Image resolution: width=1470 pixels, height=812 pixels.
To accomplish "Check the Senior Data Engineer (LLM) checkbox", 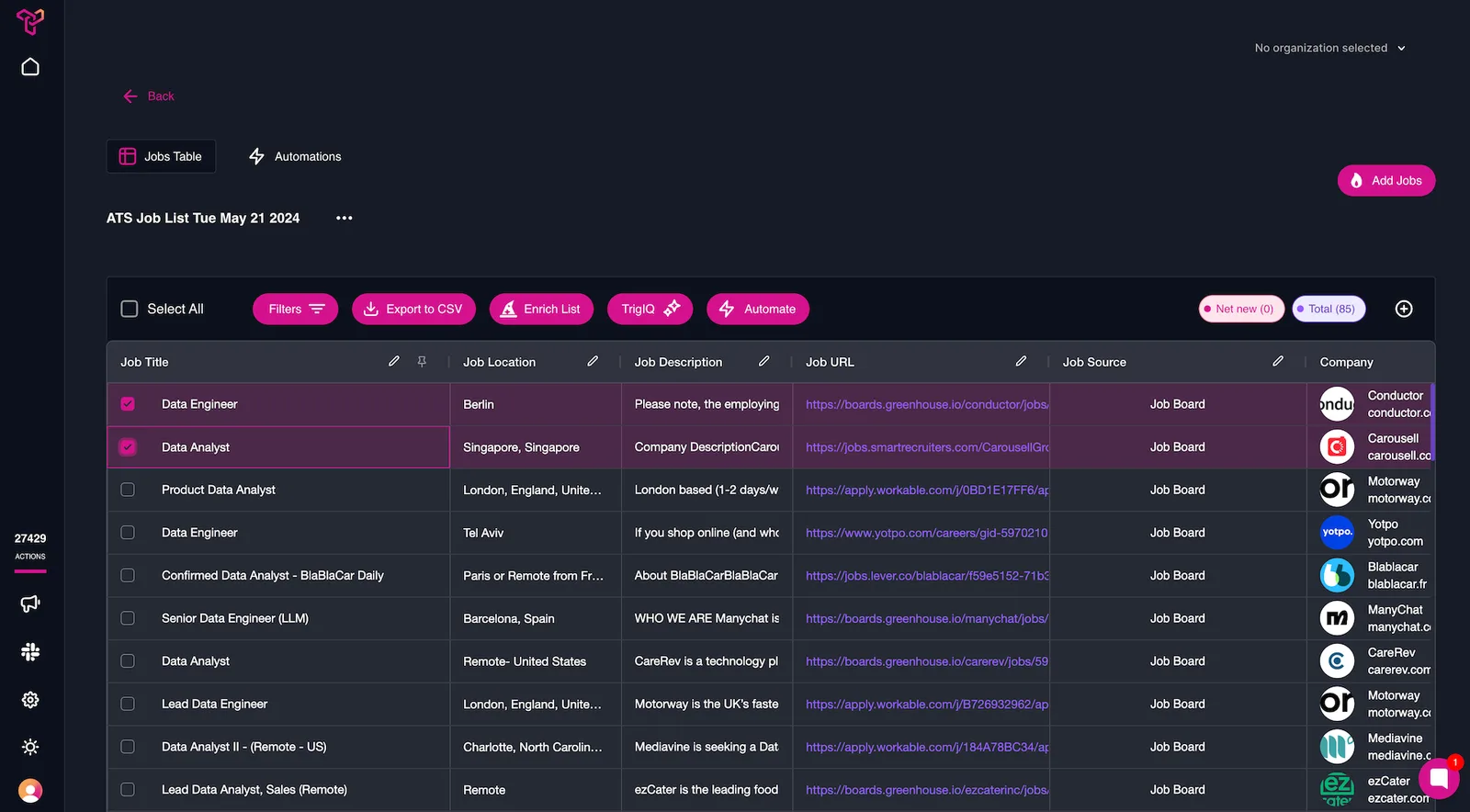I will click(128, 618).
